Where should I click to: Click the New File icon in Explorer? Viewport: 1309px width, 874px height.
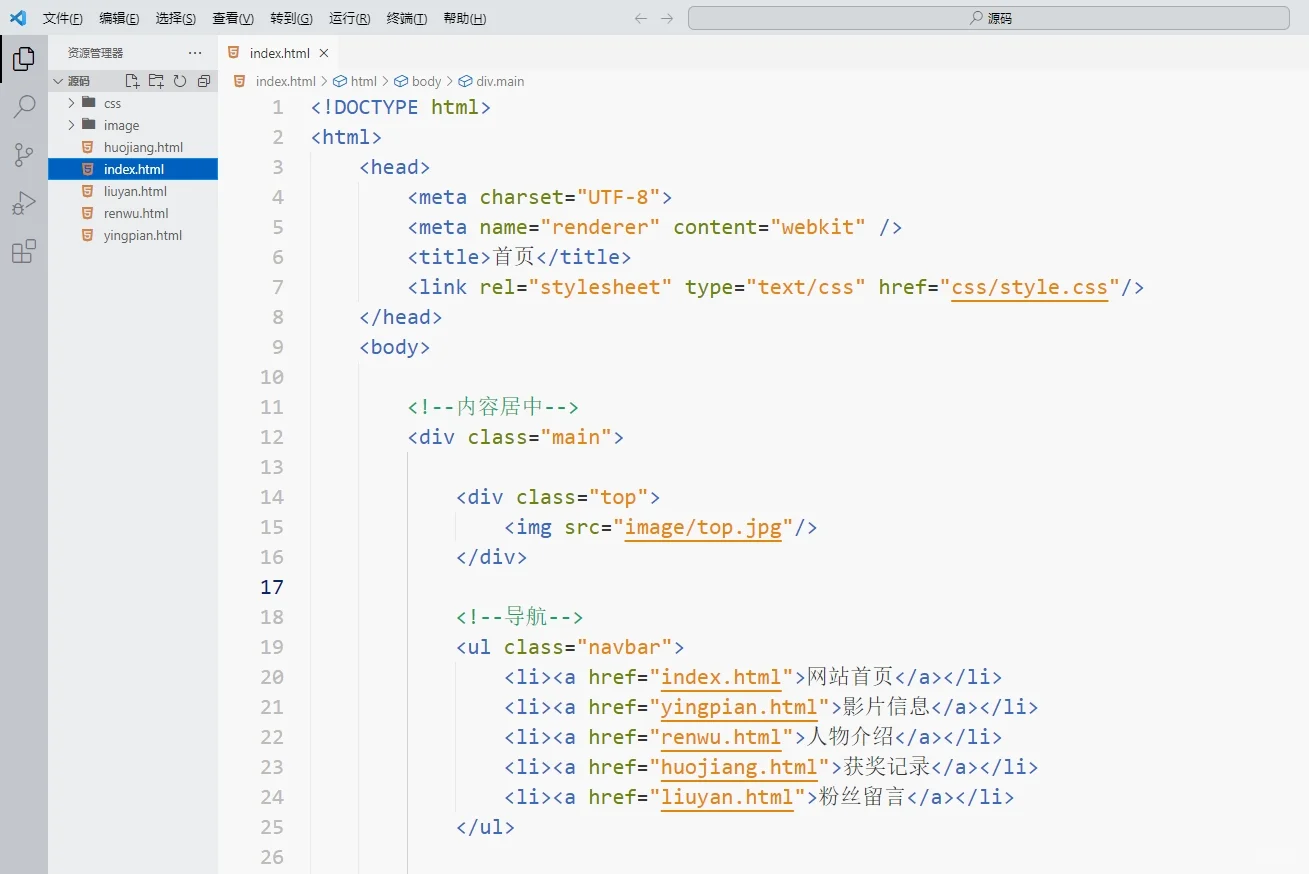tap(131, 81)
